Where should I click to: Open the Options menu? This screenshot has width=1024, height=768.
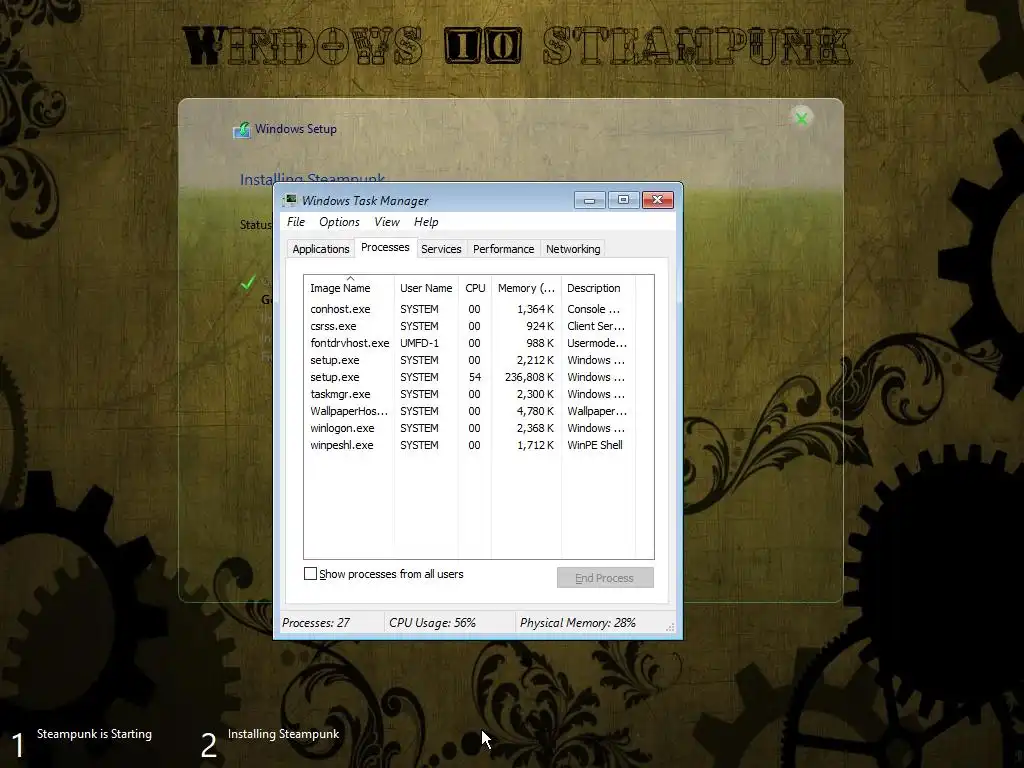point(339,222)
